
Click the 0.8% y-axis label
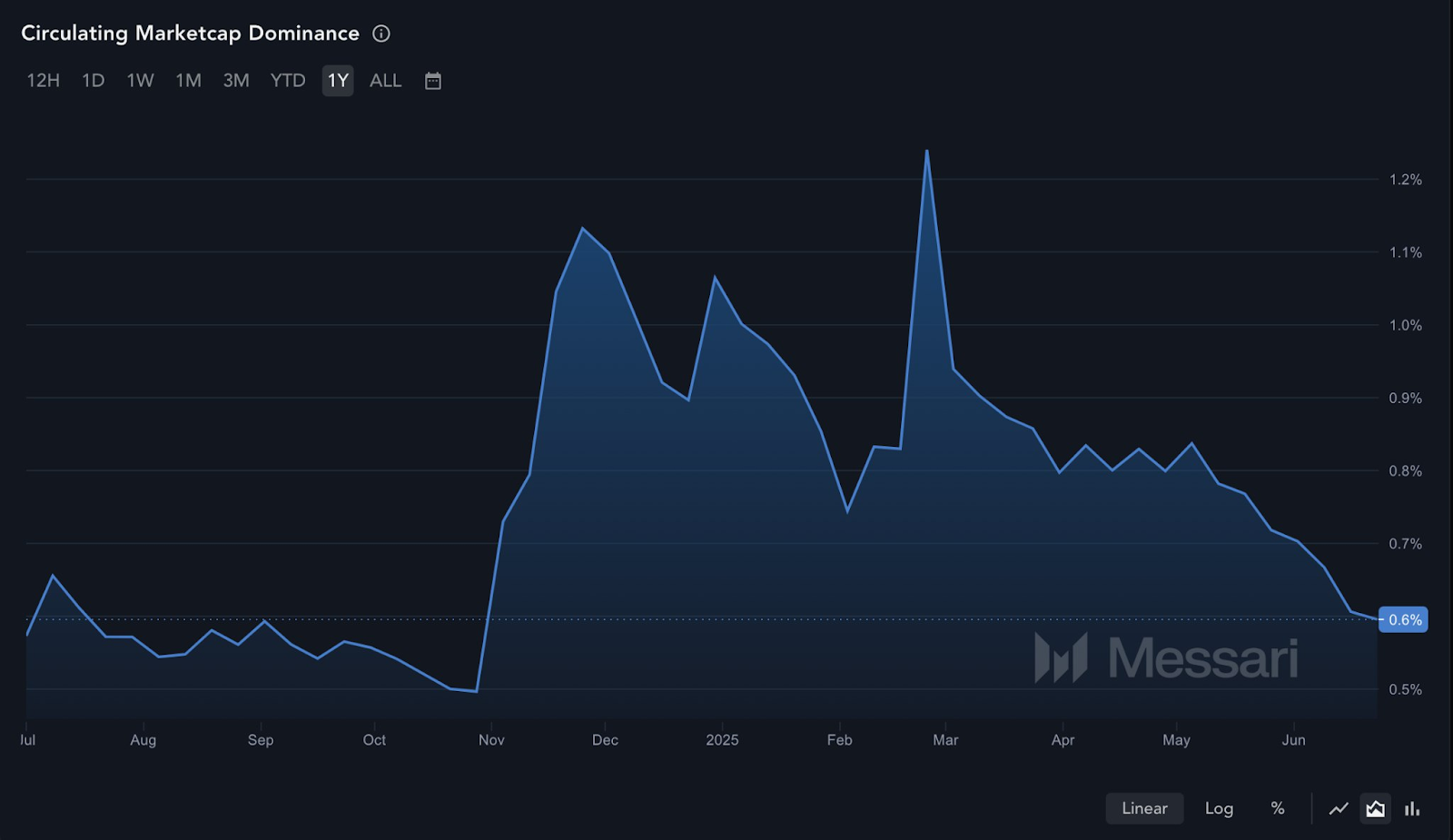[1405, 471]
